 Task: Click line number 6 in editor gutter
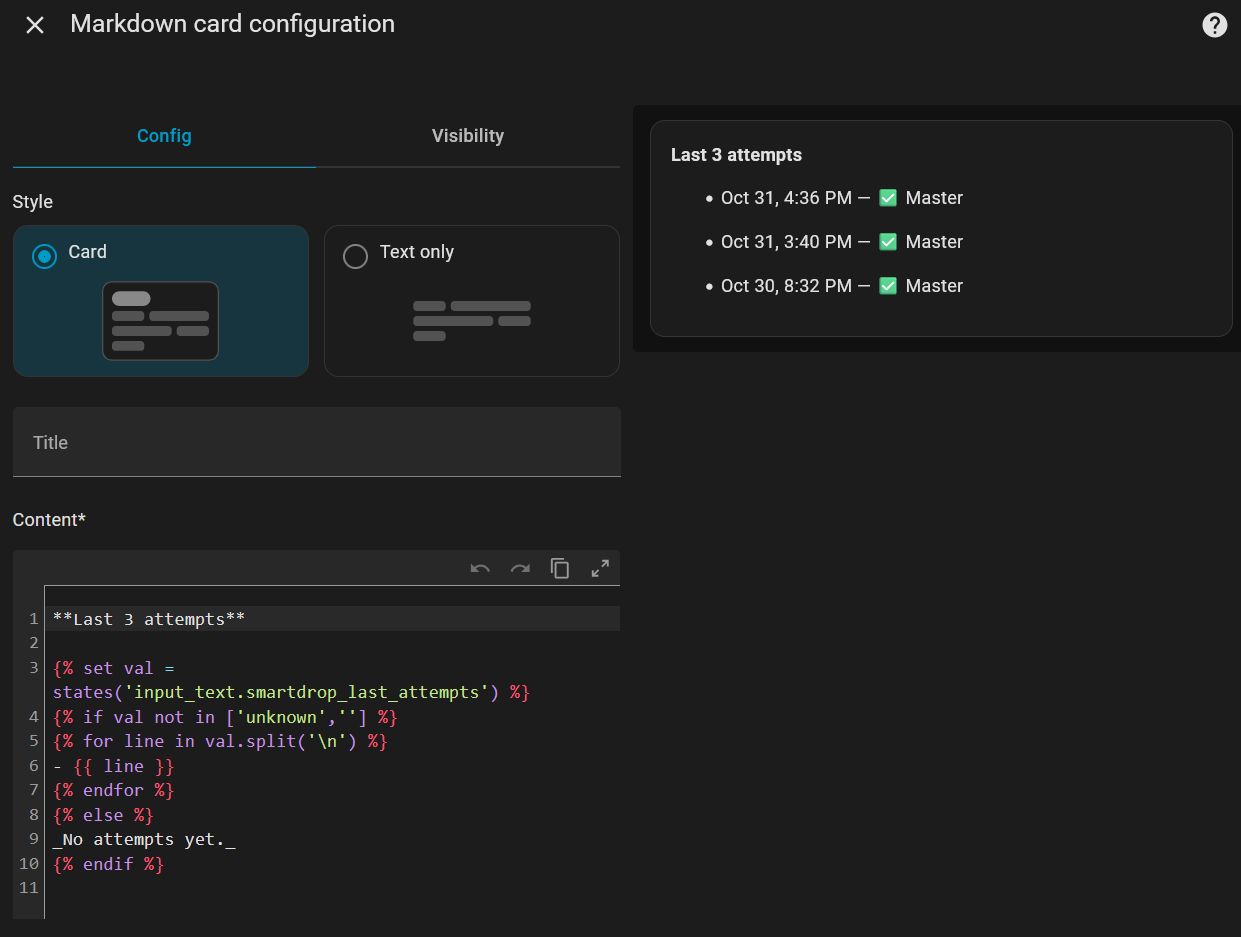pos(33,766)
